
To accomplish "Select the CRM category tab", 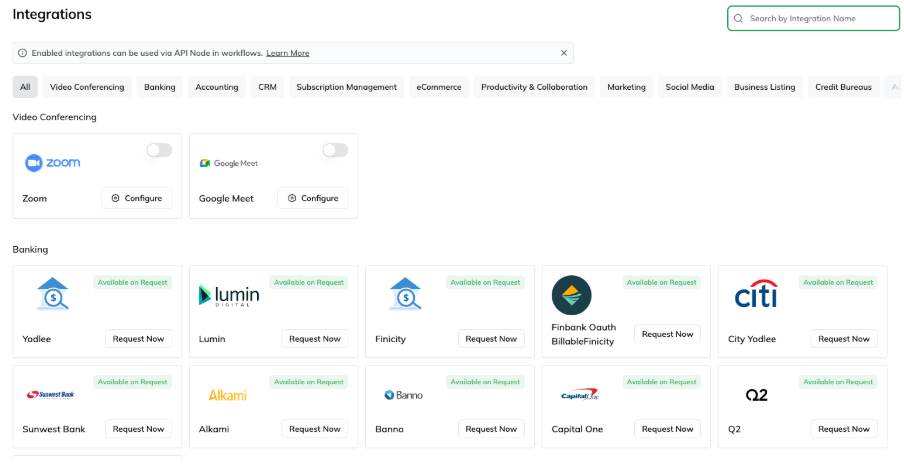I will 268,87.
